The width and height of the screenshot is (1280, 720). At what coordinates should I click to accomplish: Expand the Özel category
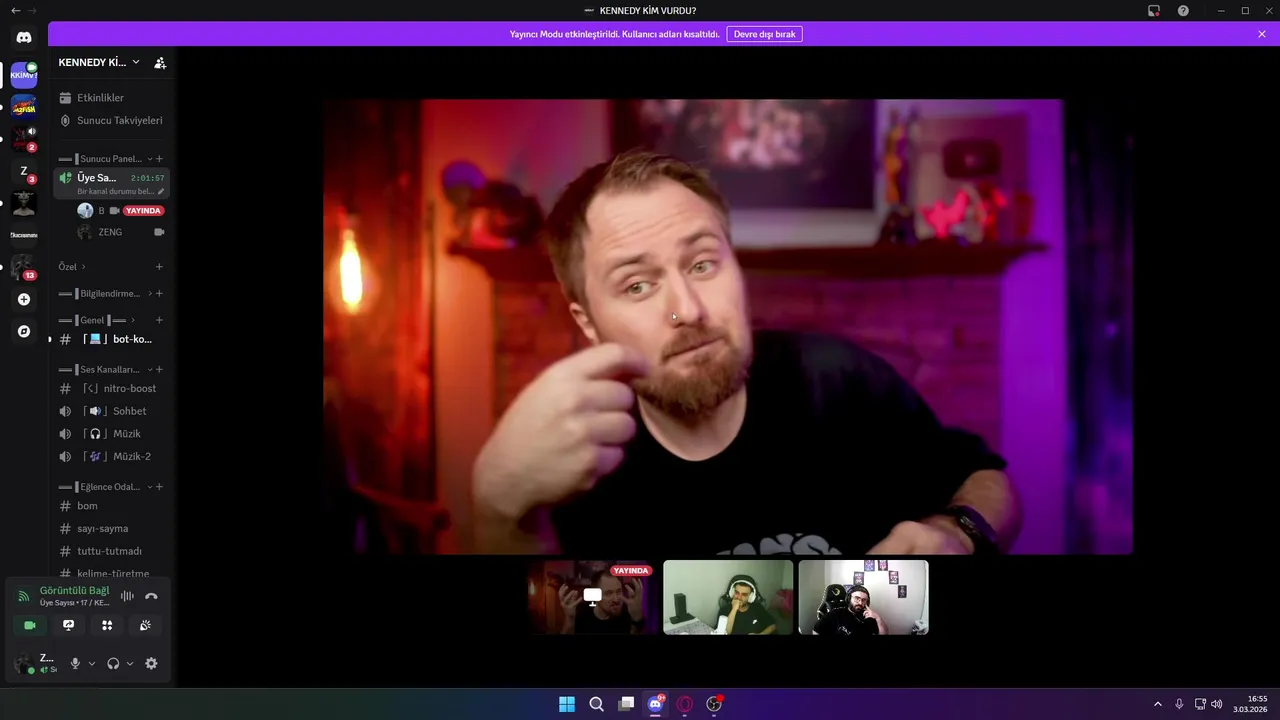72,267
